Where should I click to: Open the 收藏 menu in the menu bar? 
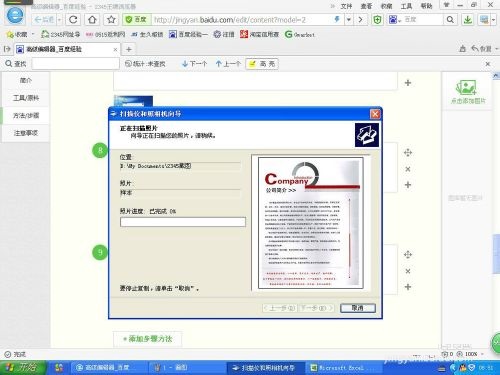pos(386,6)
